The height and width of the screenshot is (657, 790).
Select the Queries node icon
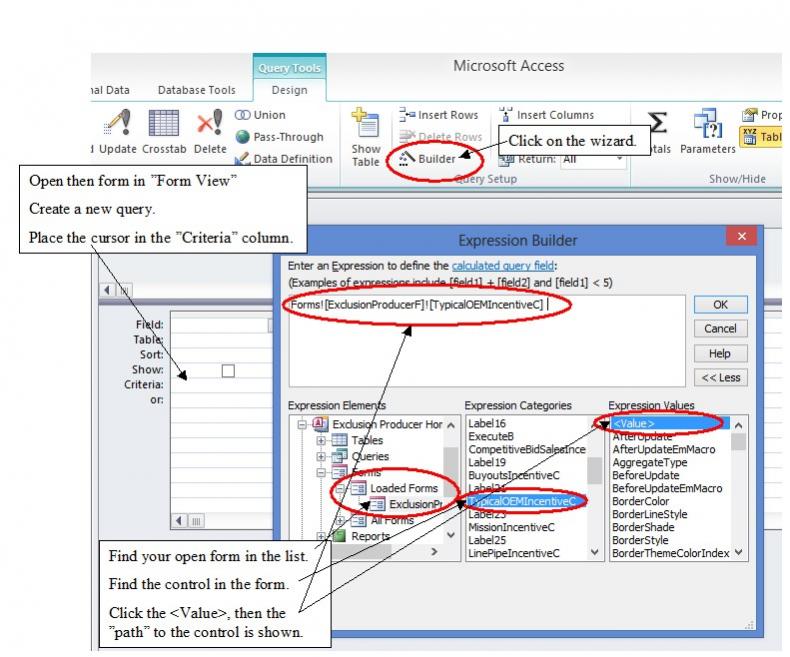point(339,456)
